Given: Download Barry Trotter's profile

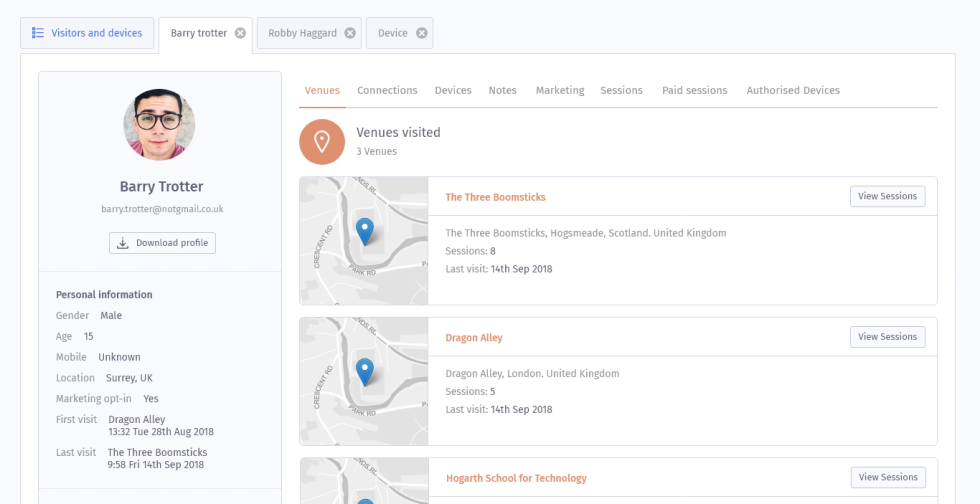Looking at the screenshot, I should pos(162,243).
